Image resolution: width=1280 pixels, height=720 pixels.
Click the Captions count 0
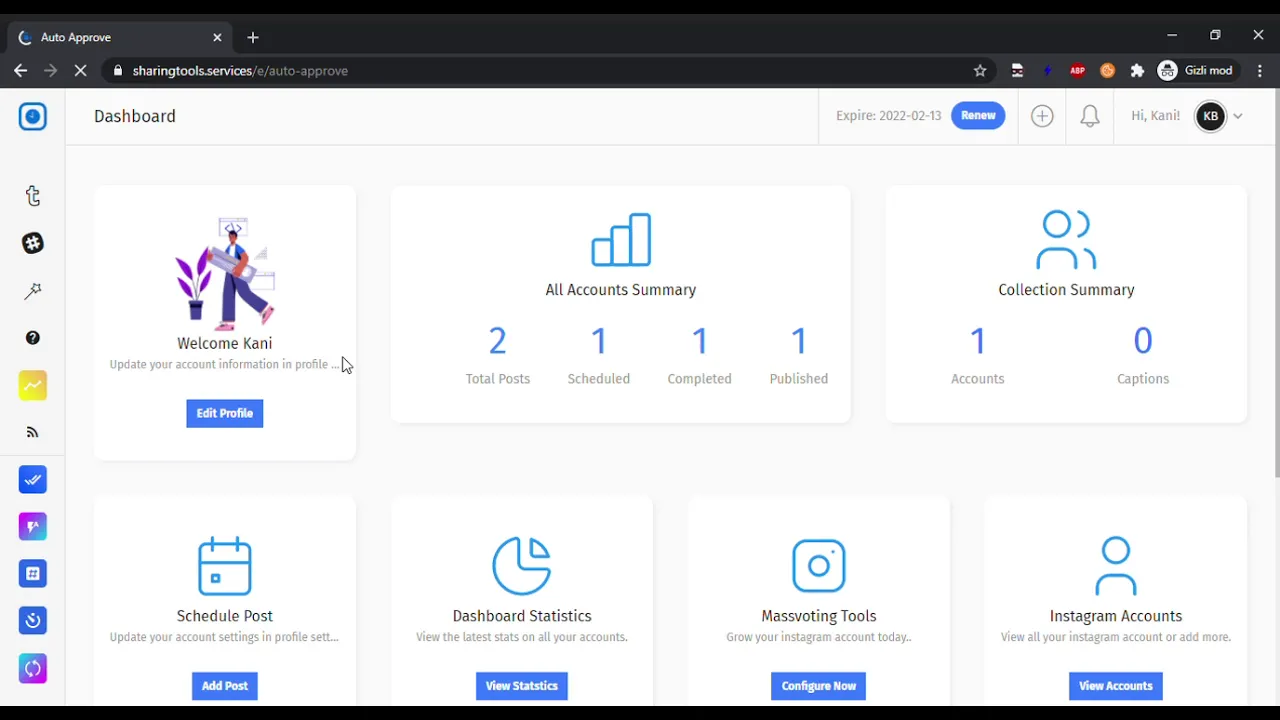tap(1143, 342)
